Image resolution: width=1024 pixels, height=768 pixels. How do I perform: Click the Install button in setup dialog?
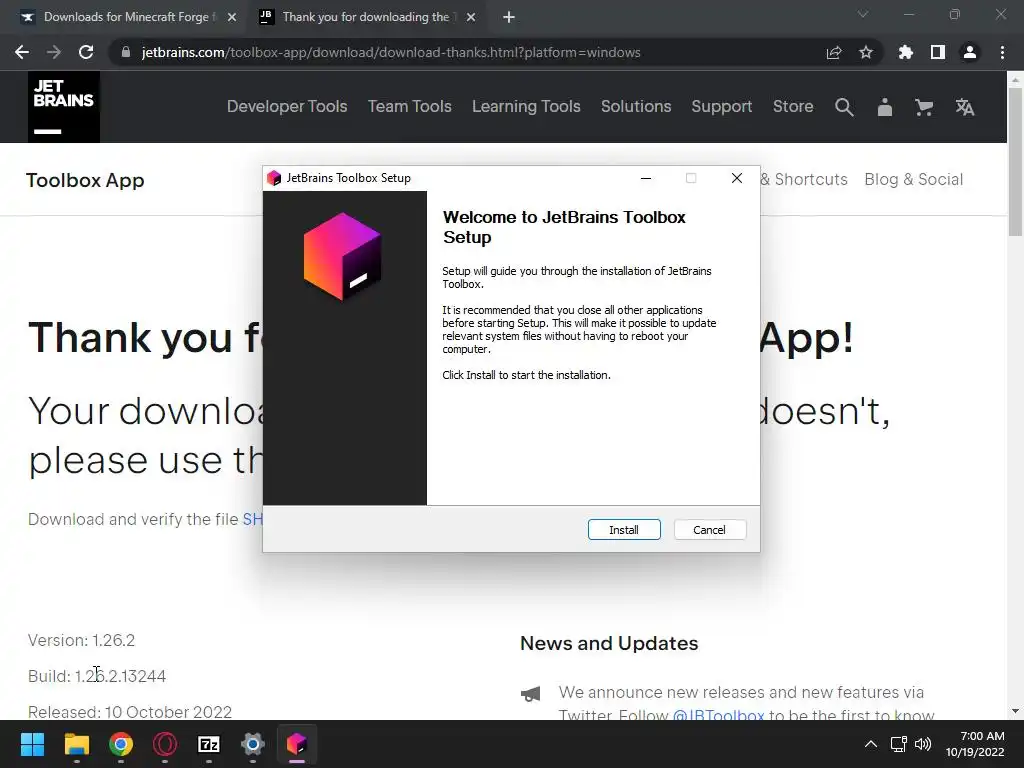point(624,530)
